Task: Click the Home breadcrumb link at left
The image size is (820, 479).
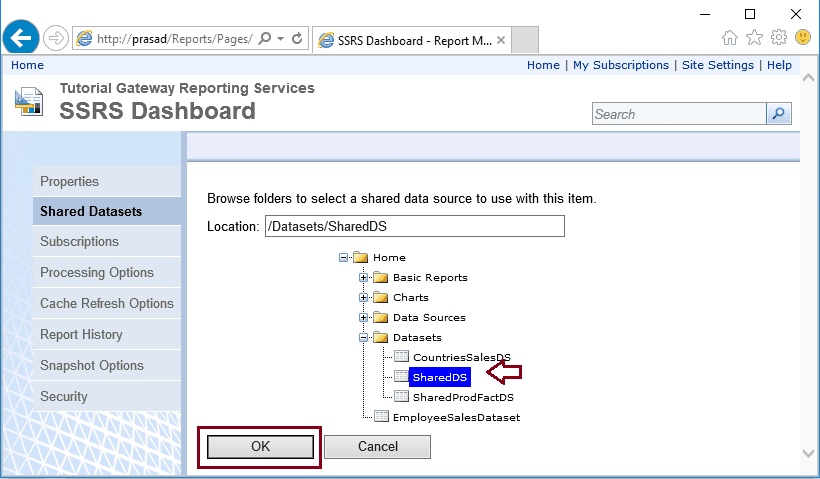Action: point(27,65)
